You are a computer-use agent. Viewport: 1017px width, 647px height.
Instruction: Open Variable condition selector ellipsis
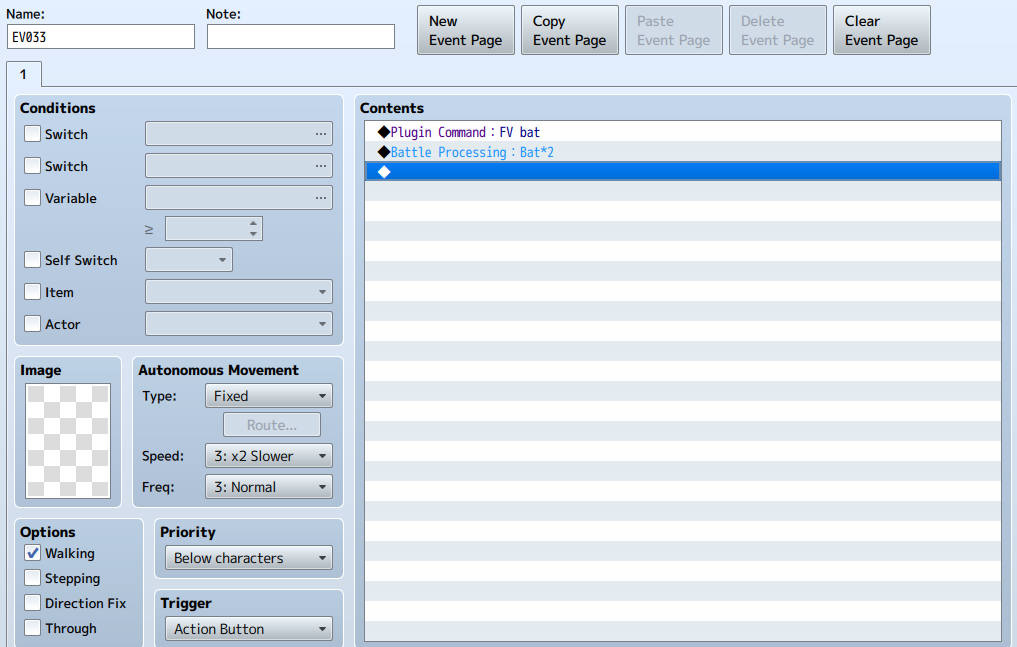[x=320, y=198]
